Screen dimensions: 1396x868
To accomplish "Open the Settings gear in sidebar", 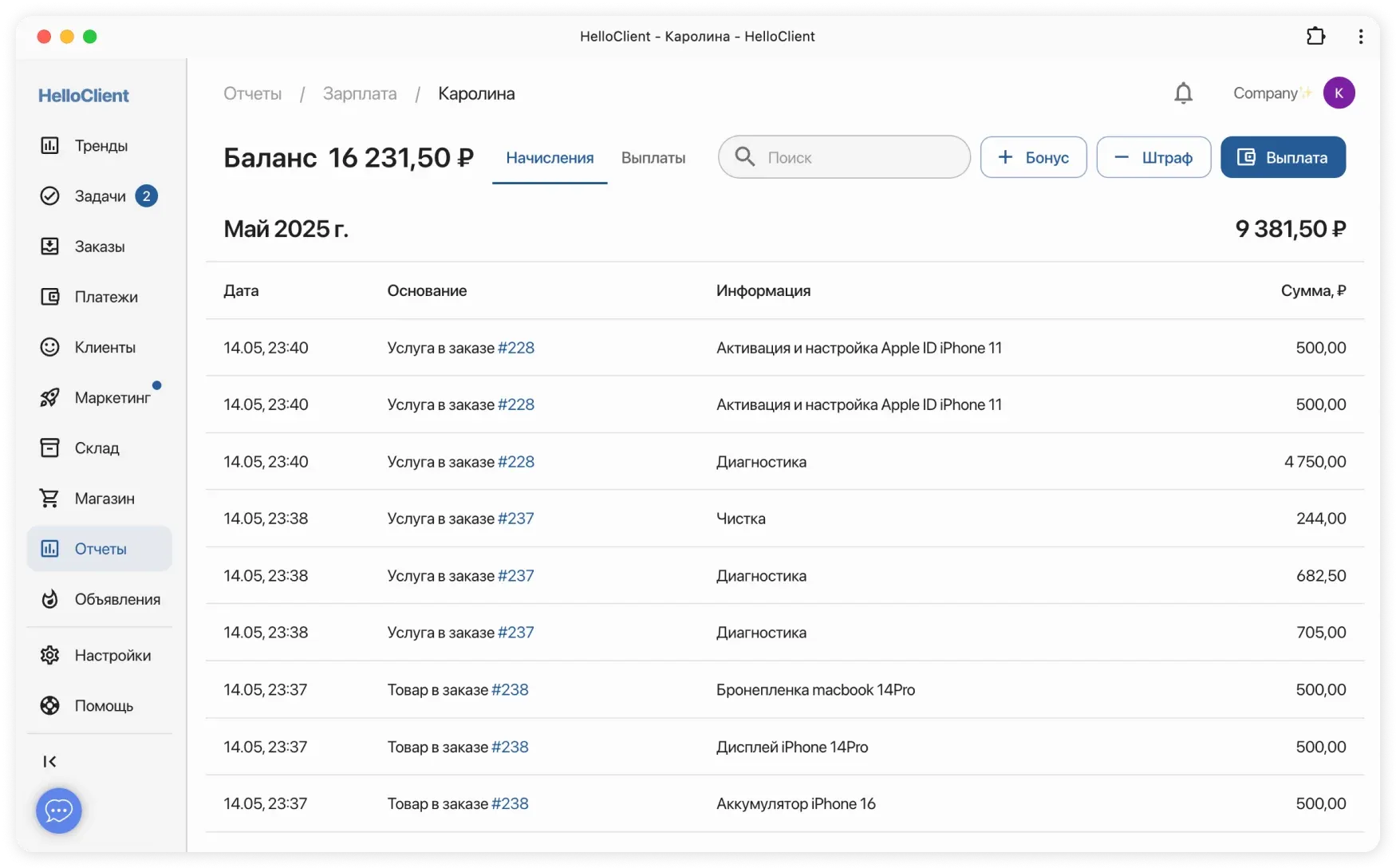I will pos(49,655).
